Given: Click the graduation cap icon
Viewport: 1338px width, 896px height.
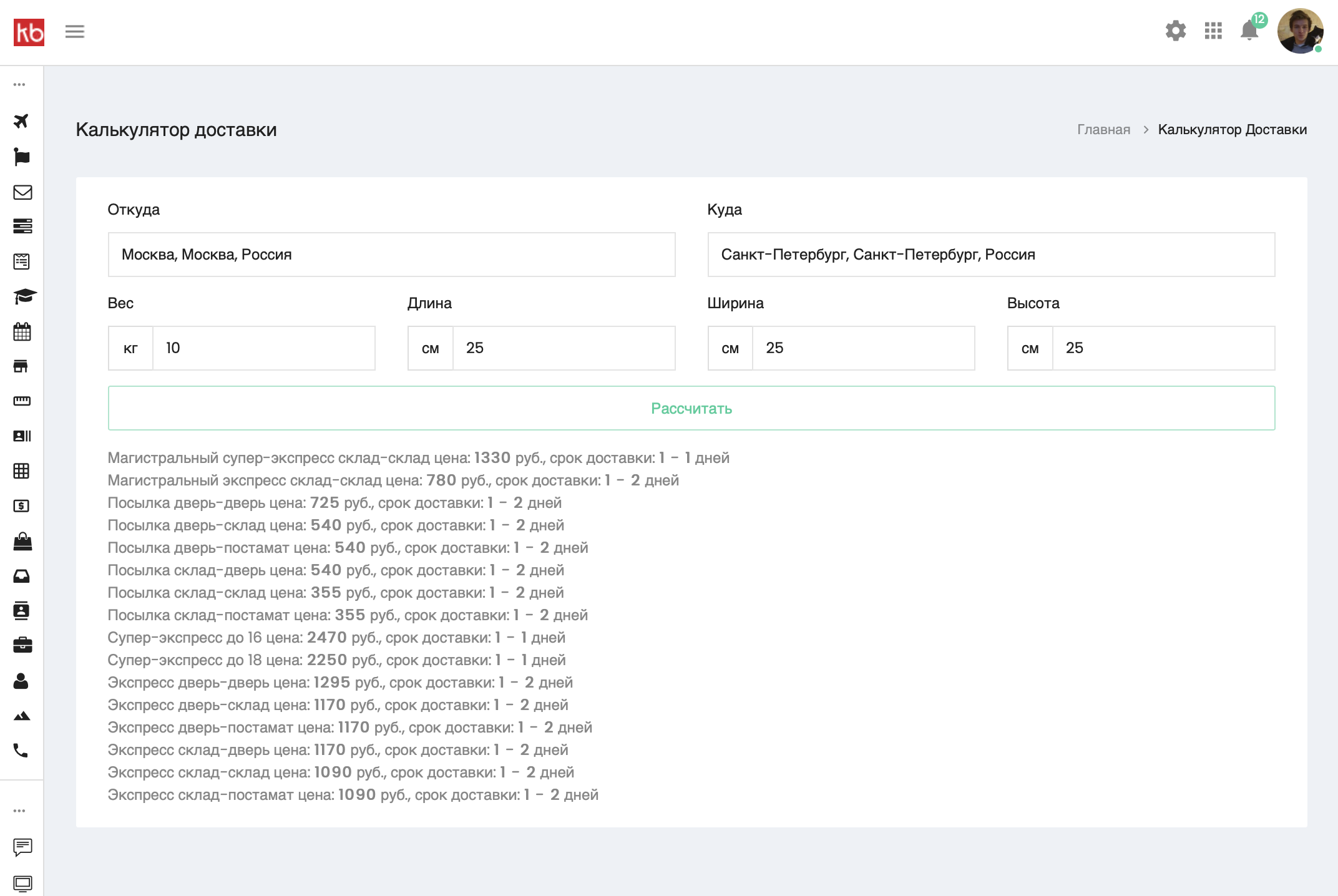Looking at the screenshot, I should (24, 296).
